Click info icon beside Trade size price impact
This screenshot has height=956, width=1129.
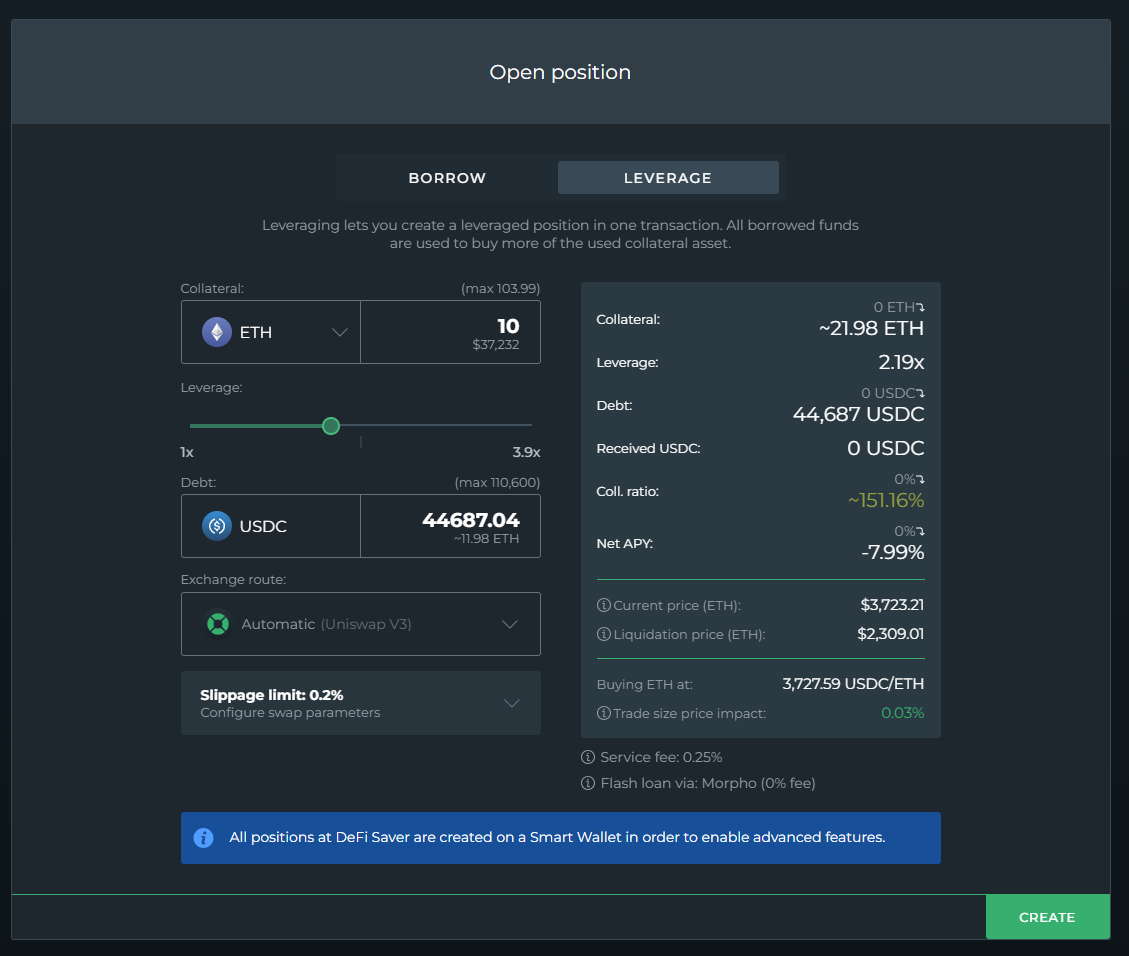(x=603, y=713)
